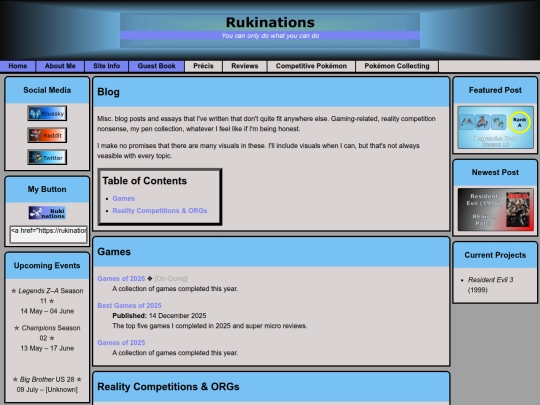Click the [On-Going] status label

[171, 279]
